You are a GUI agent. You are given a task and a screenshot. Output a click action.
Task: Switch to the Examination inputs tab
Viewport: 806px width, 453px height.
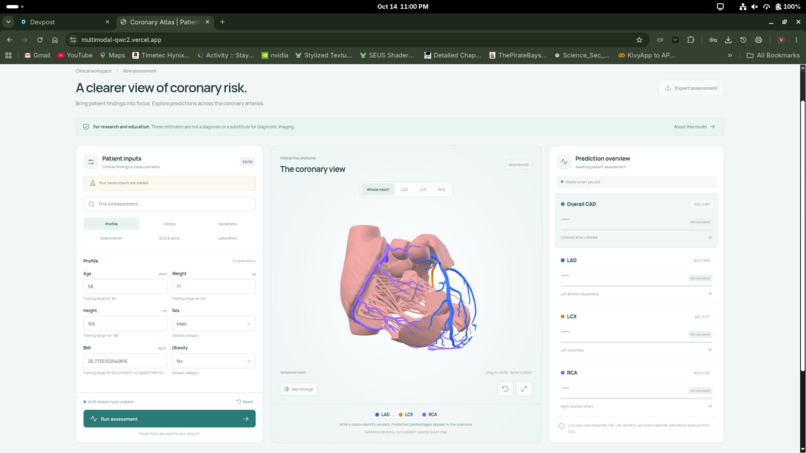(x=111, y=238)
